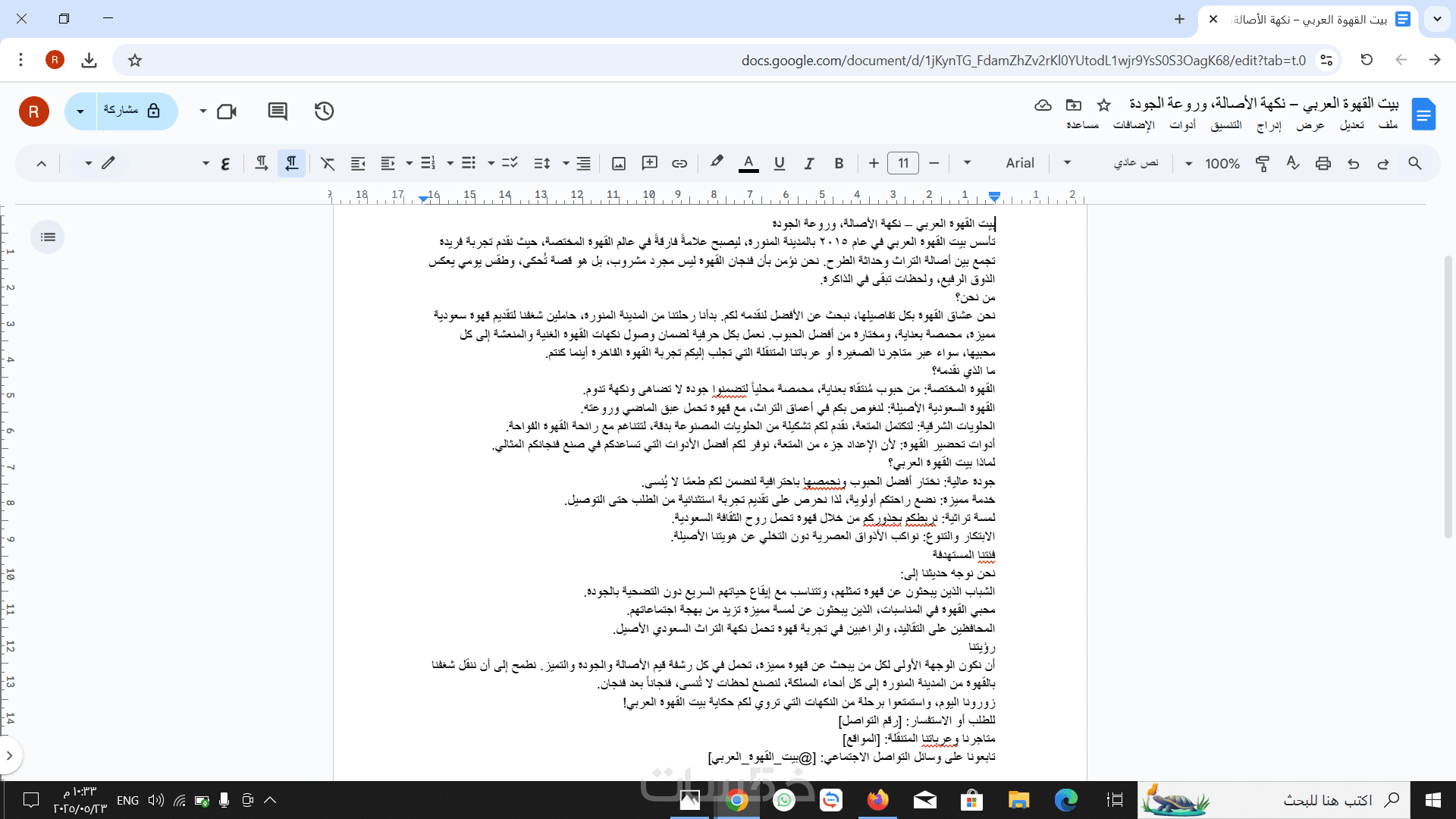Open the text color picker
1456x819 pixels.
pyautogui.click(x=748, y=163)
